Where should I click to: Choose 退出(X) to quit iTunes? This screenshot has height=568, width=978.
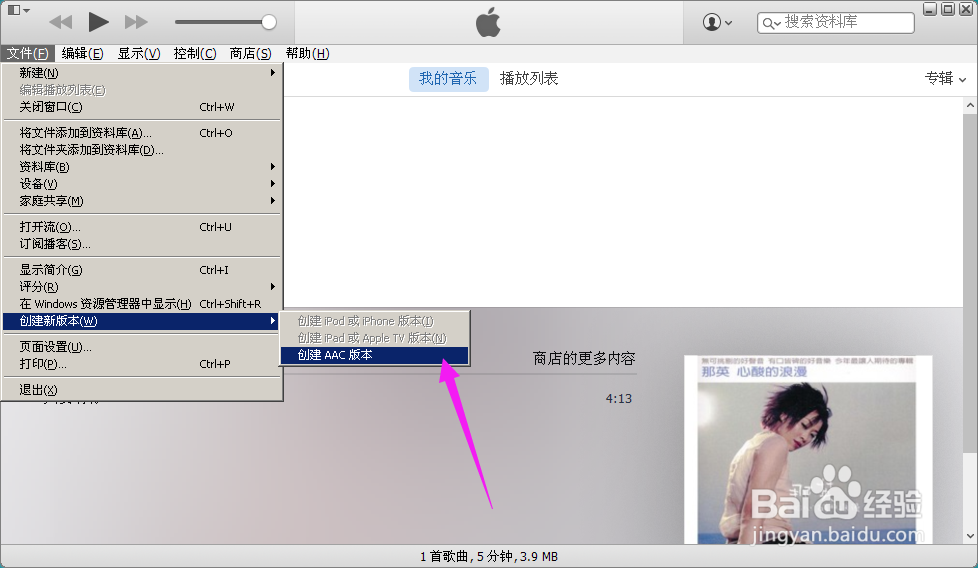142,390
